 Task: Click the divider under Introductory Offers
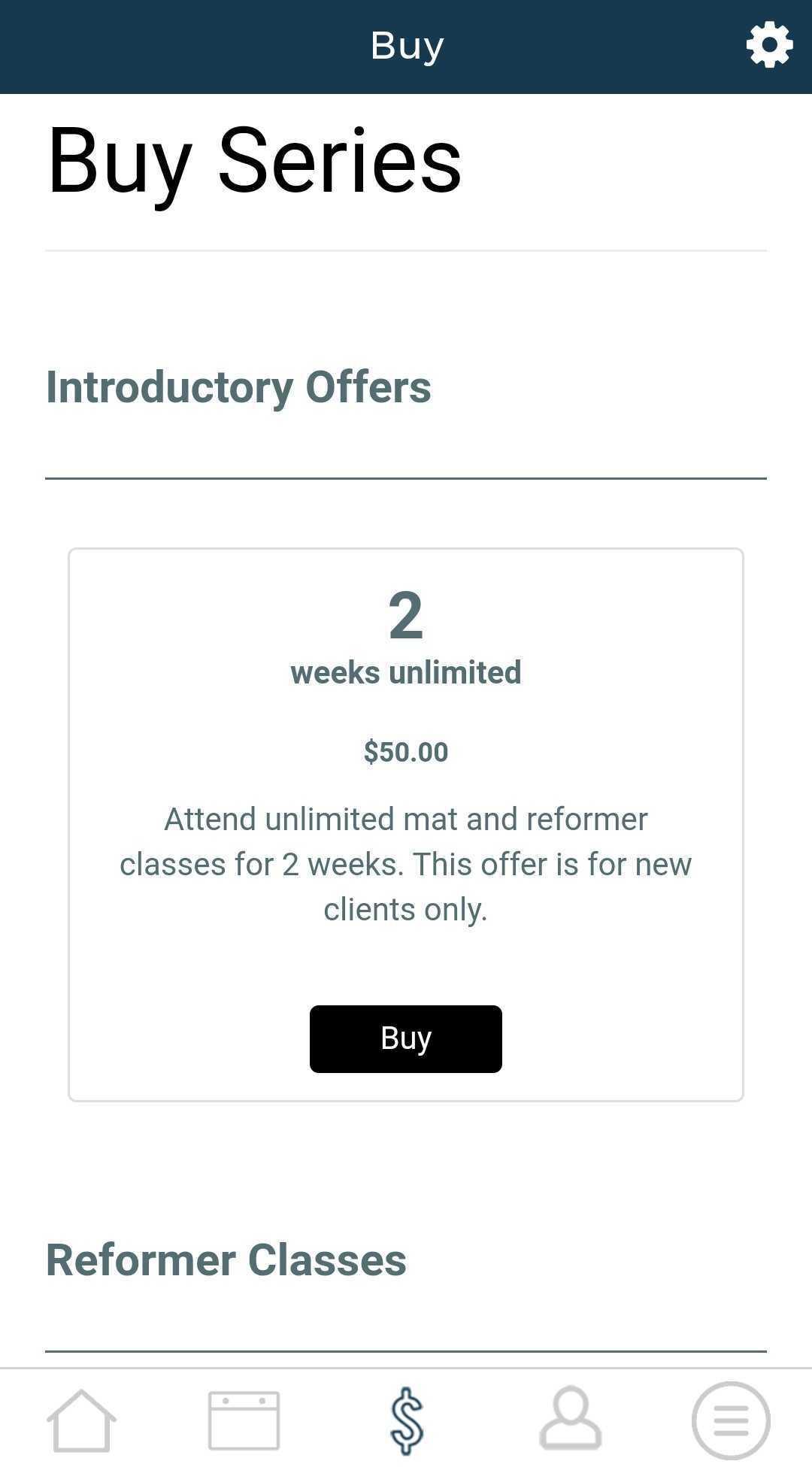click(406, 478)
